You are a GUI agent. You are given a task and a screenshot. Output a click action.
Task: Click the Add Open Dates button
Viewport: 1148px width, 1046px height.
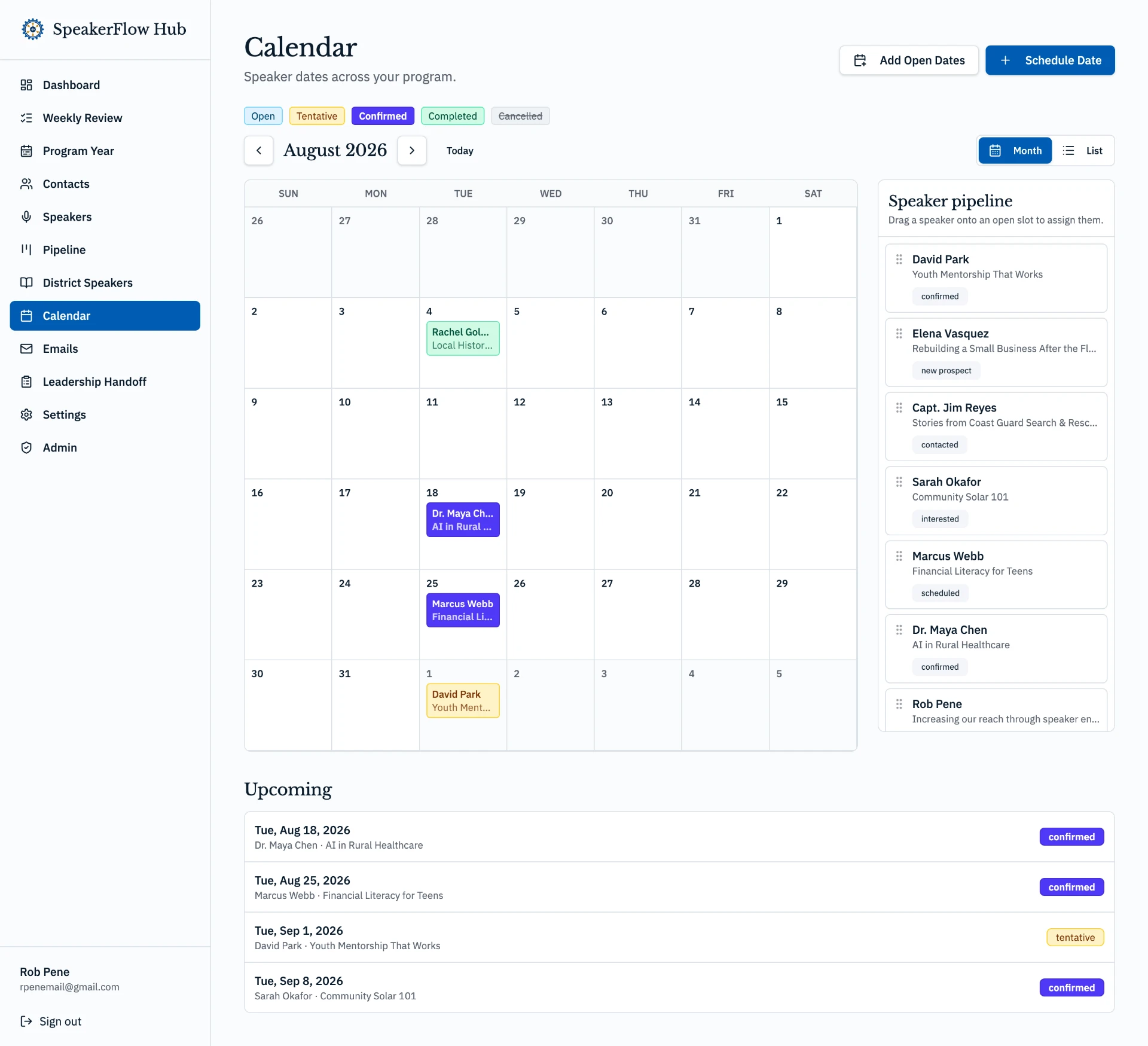[x=909, y=60]
